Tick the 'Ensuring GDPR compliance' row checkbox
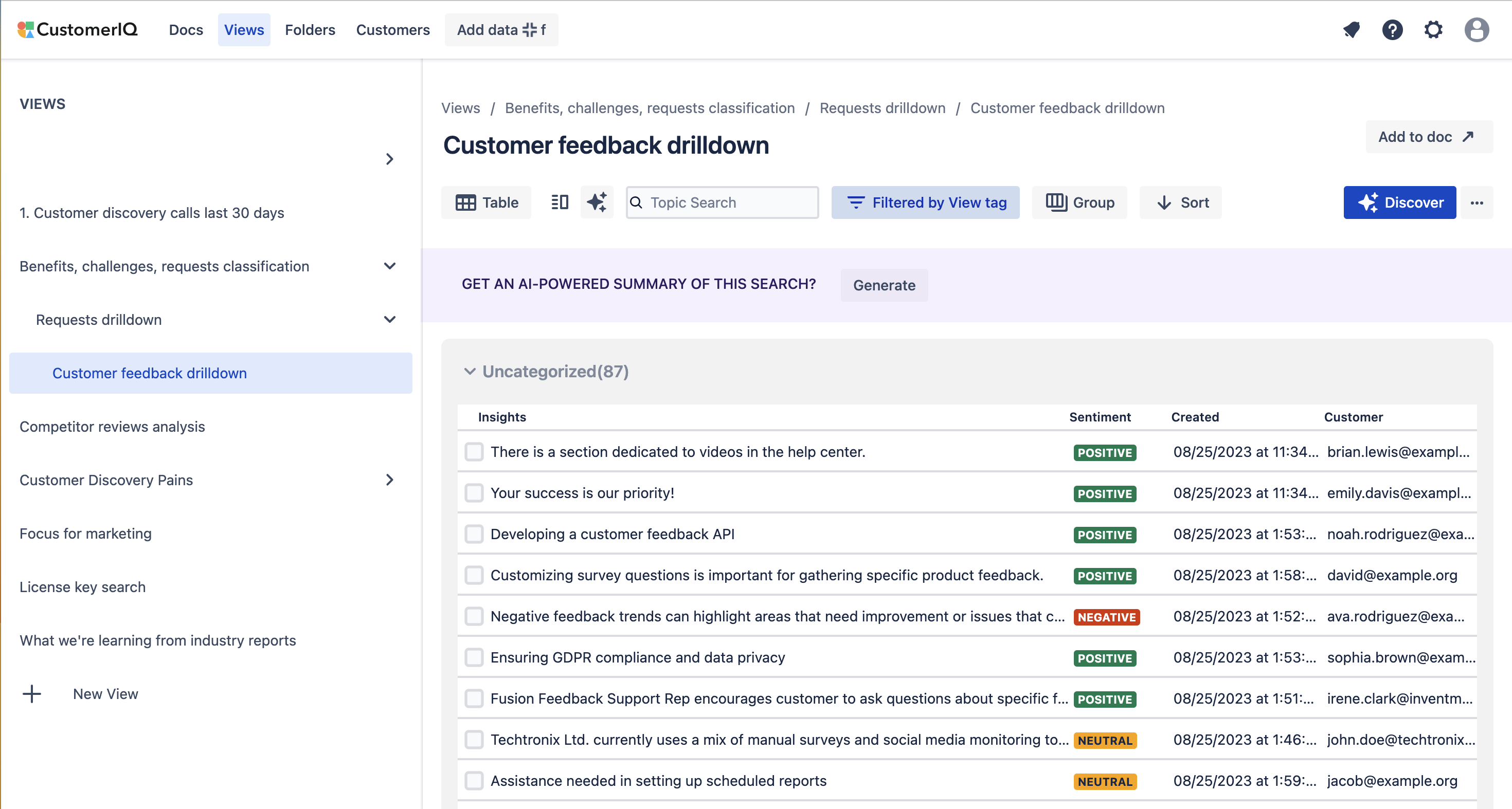This screenshot has height=809, width=1512. point(474,657)
